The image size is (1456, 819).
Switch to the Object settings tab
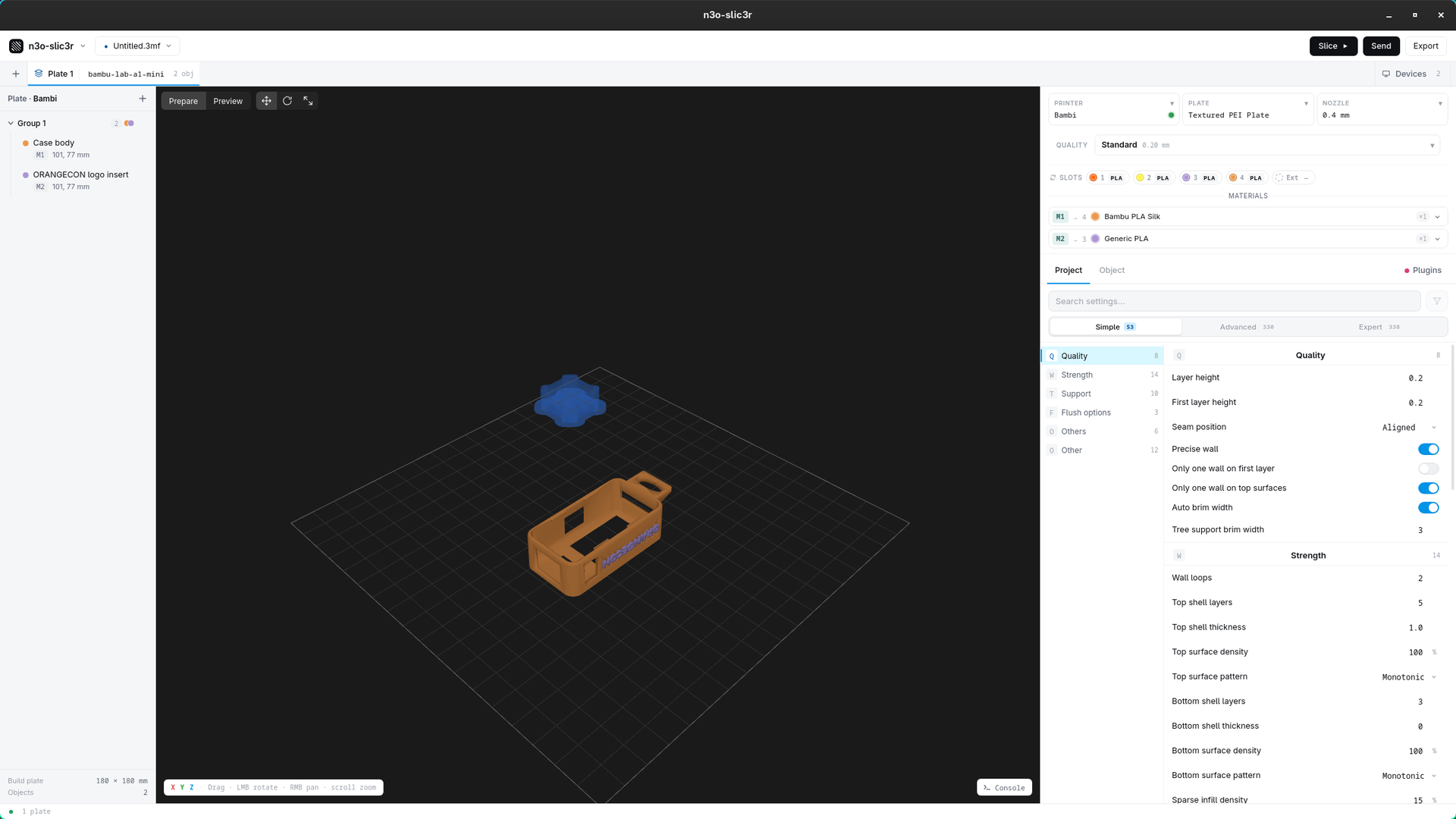1112,271
